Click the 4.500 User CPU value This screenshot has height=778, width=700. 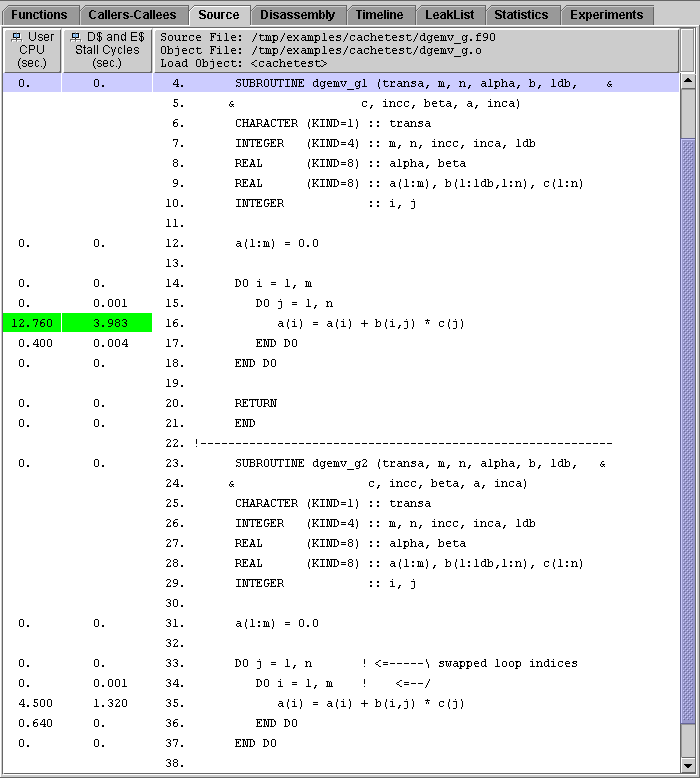tap(35, 703)
